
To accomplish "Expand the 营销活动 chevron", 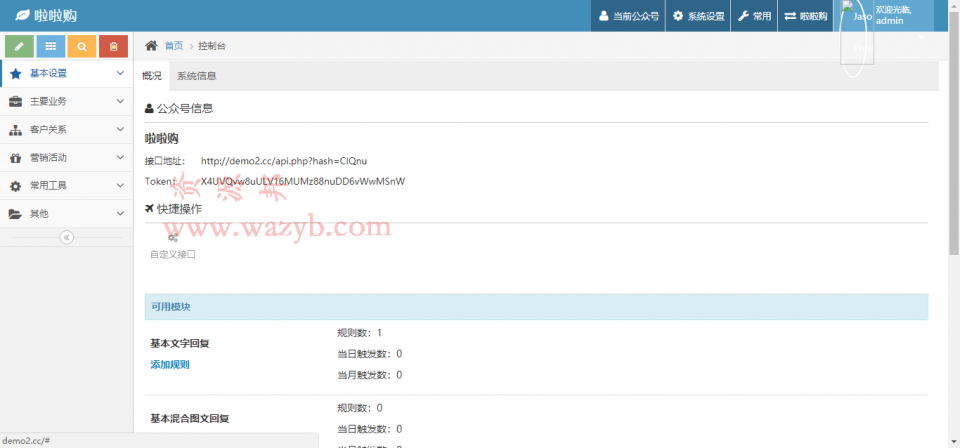I will pos(120,158).
